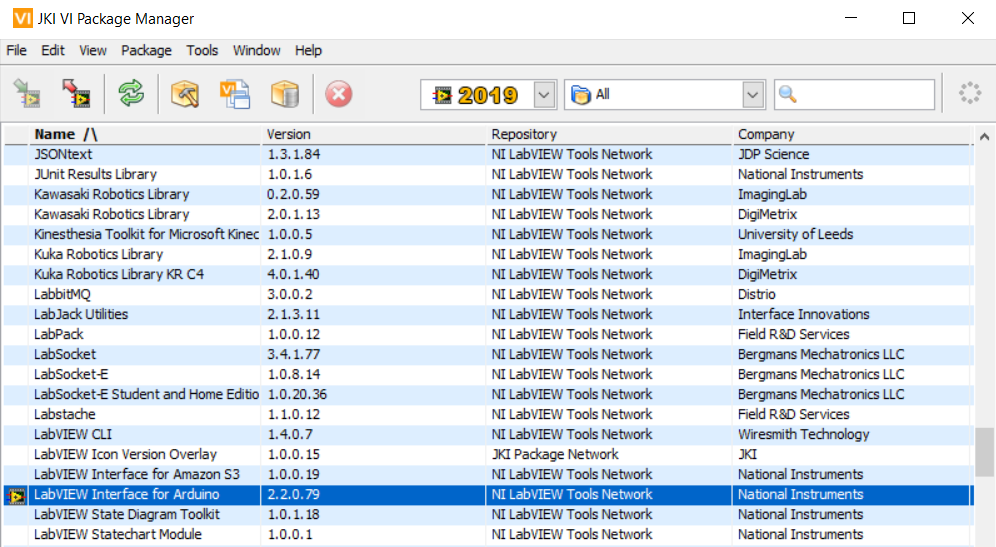Minimize the VI Package Manager window

(x=851, y=18)
